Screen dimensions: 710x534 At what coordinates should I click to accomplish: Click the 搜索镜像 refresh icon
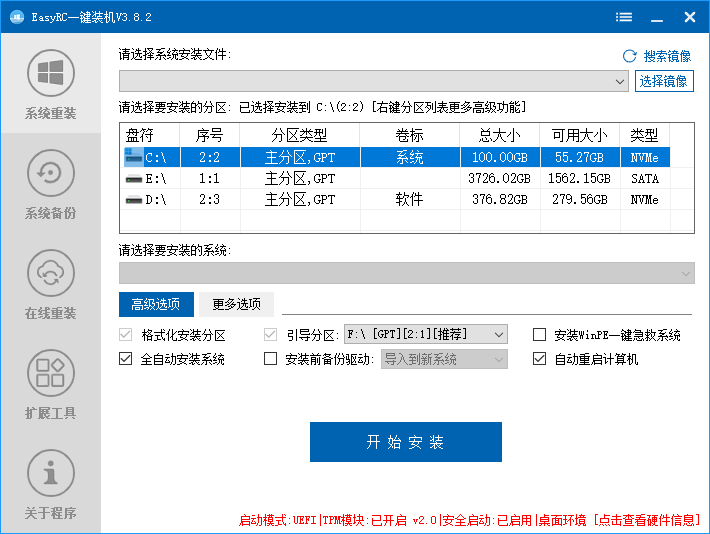pyautogui.click(x=629, y=56)
